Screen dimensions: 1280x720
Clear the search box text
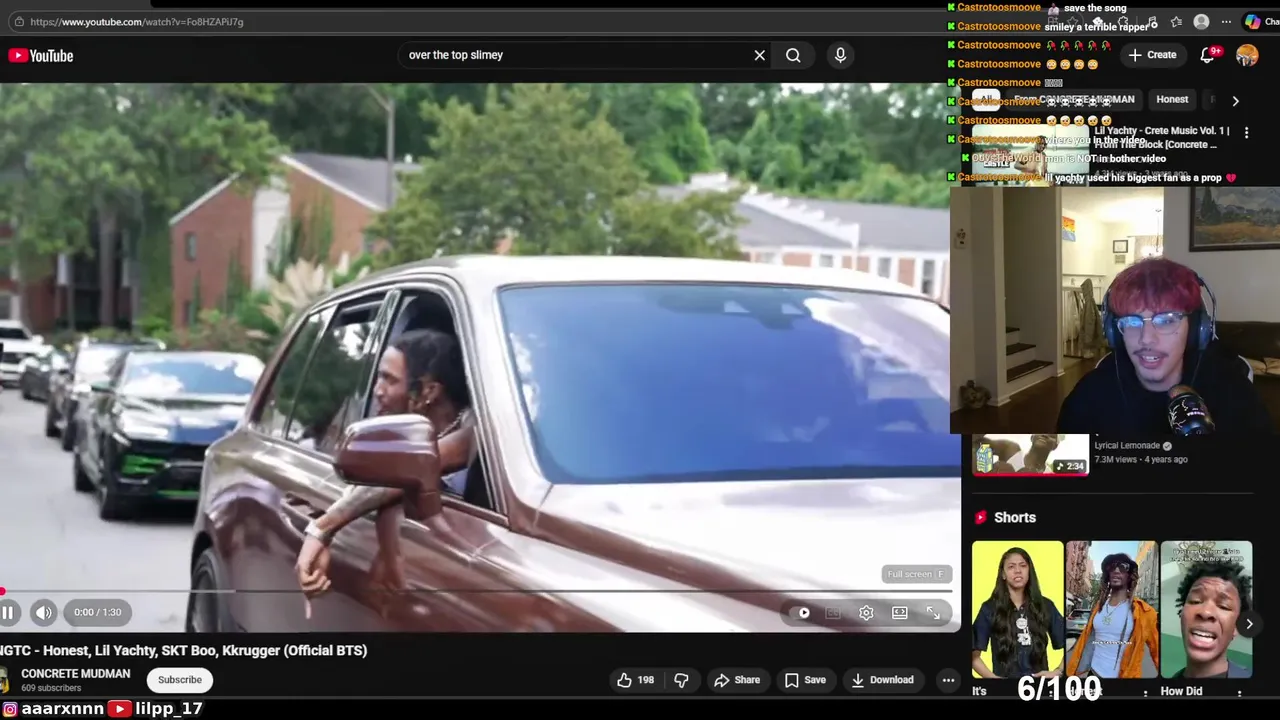(x=760, y=56)
